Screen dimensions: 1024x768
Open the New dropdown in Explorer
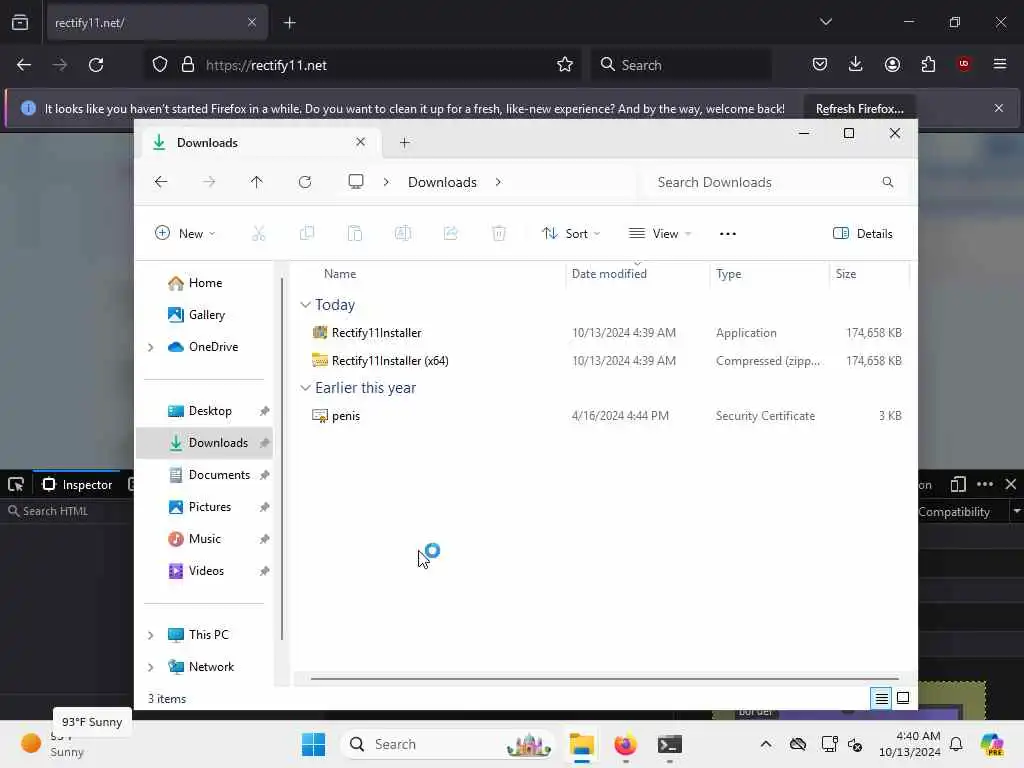[x=185, y=234]
